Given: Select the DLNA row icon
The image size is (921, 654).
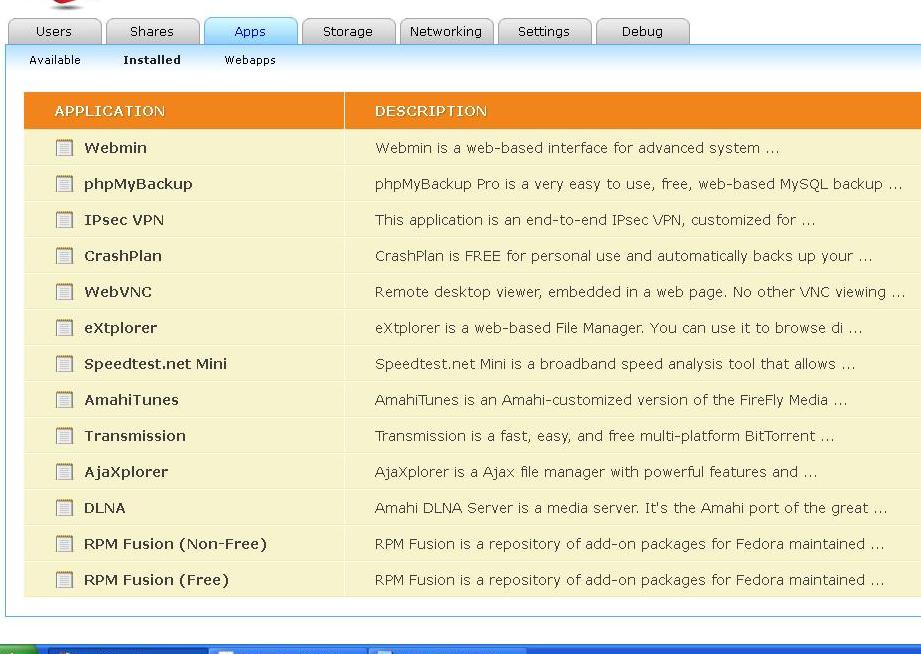Looking at the screenshot, I should click(65, 508).
